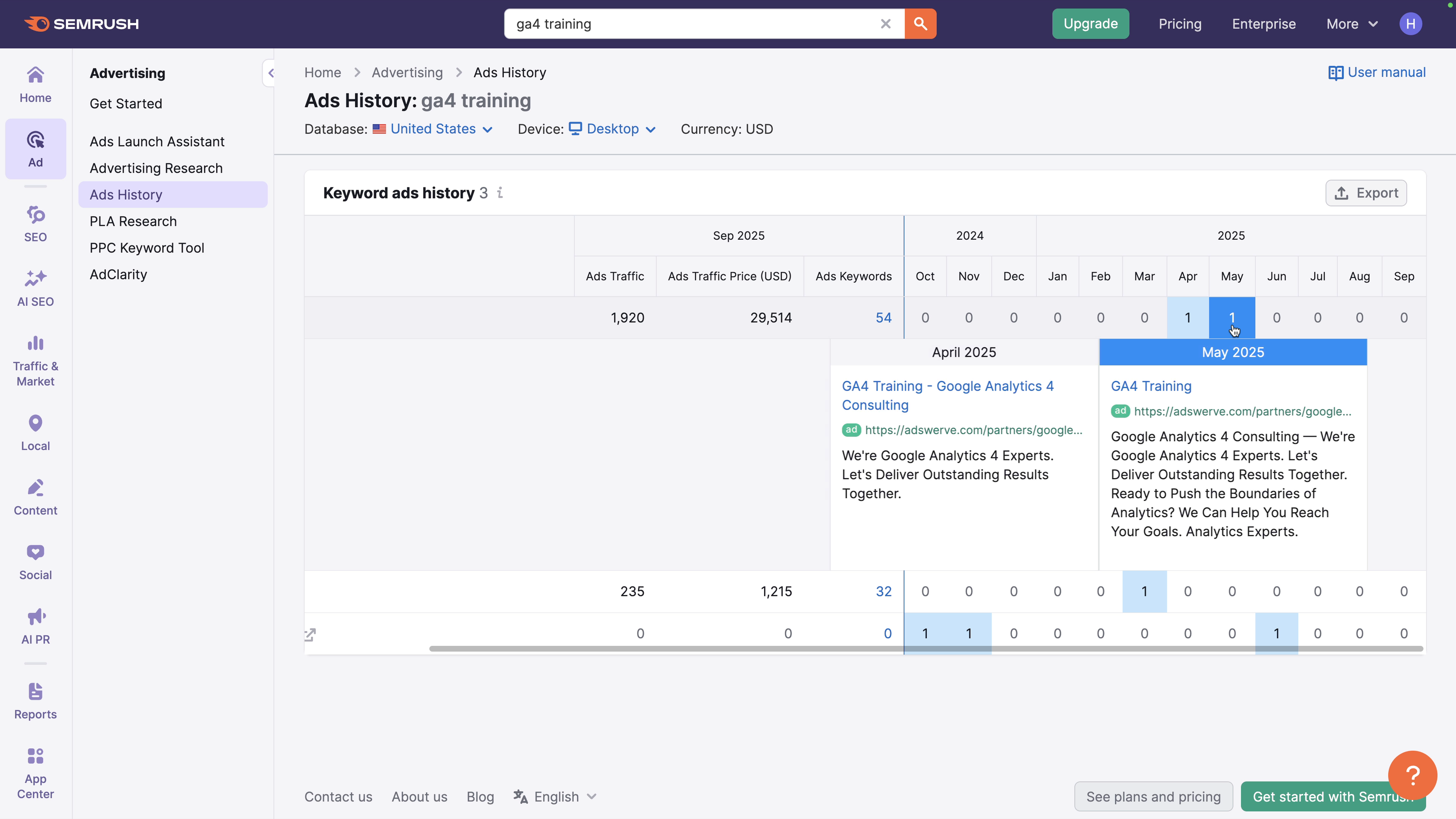
Task: Open the help question mark bubble
Action: pyautogui.click(x=1412, y=774)
